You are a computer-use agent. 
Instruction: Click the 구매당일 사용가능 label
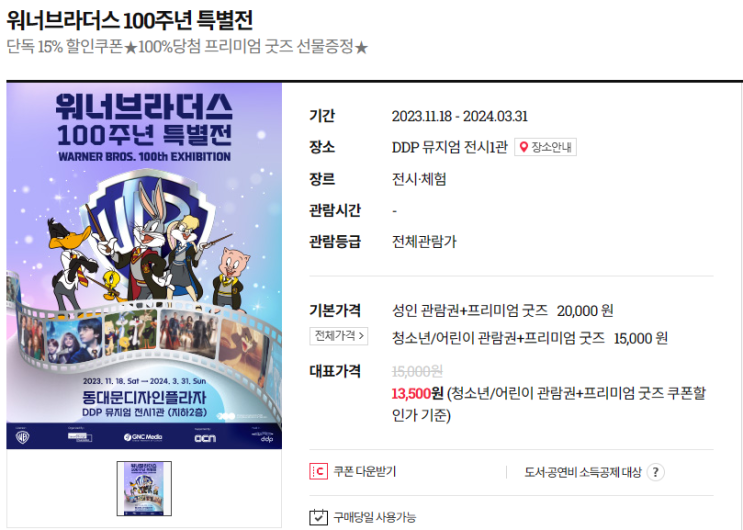[374, 517]
